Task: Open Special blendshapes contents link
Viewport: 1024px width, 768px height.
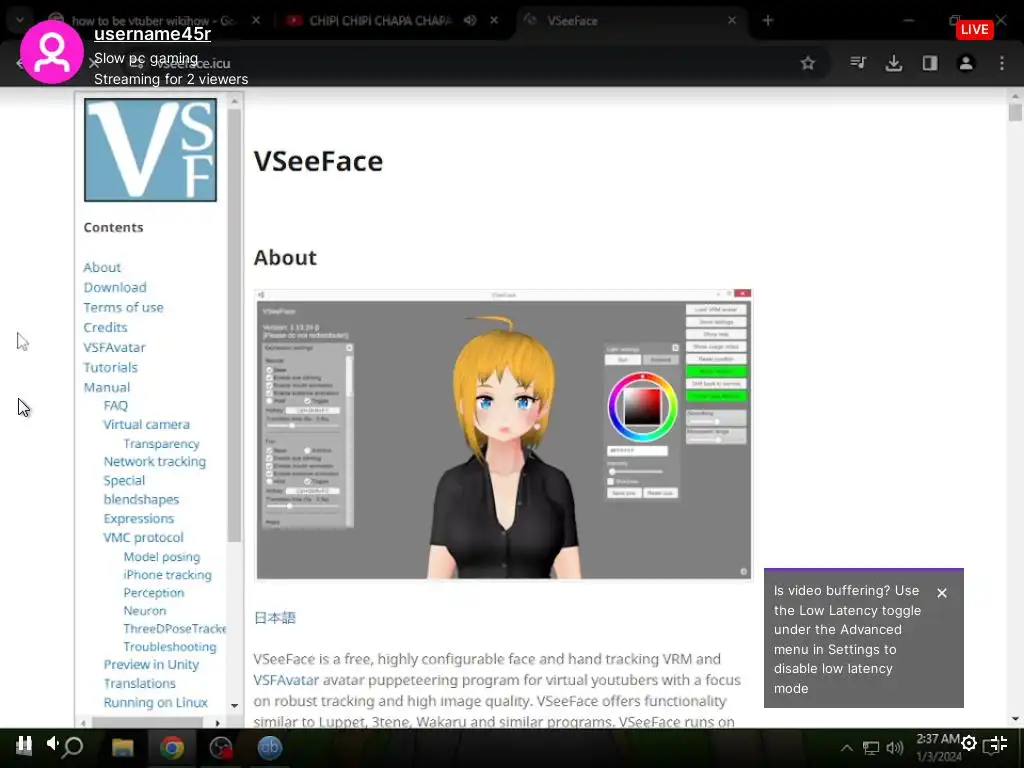Action: pyautogui.click(x=141, y=490)
